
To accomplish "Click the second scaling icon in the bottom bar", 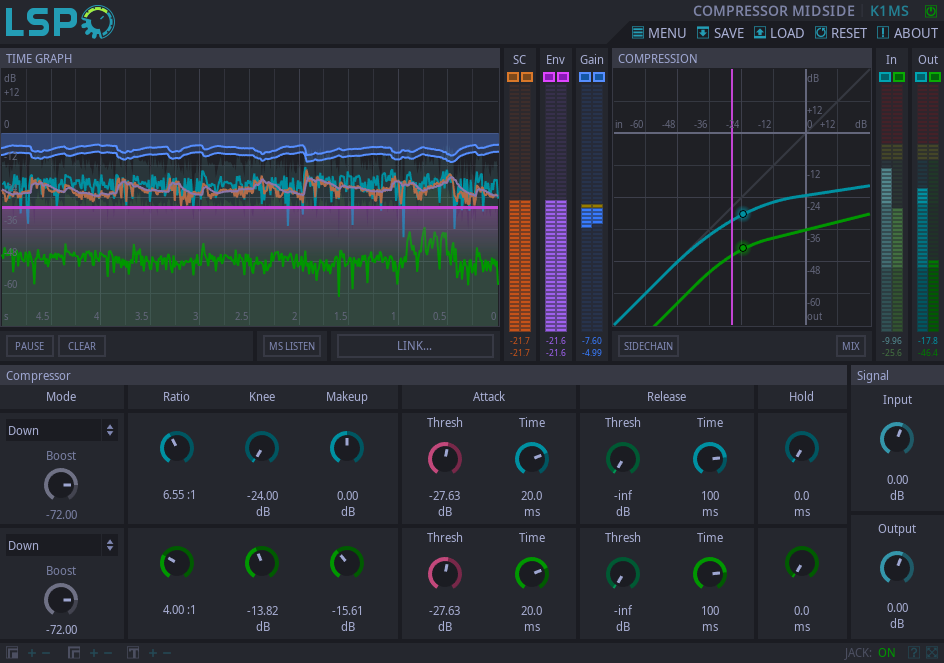I will pyautogui.click(x=74, y=653).
